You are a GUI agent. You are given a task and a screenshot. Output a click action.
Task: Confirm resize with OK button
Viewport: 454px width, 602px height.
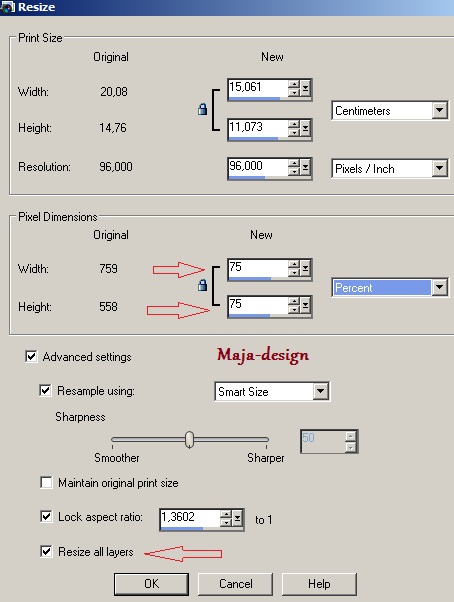coord(151,584)
